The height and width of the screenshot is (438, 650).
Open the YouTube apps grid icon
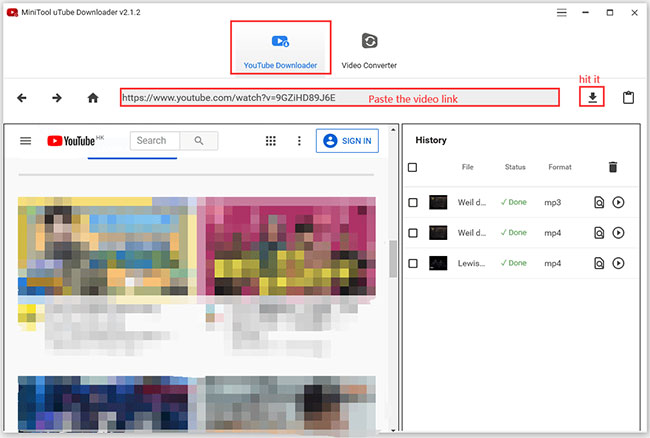click(270, 141)
